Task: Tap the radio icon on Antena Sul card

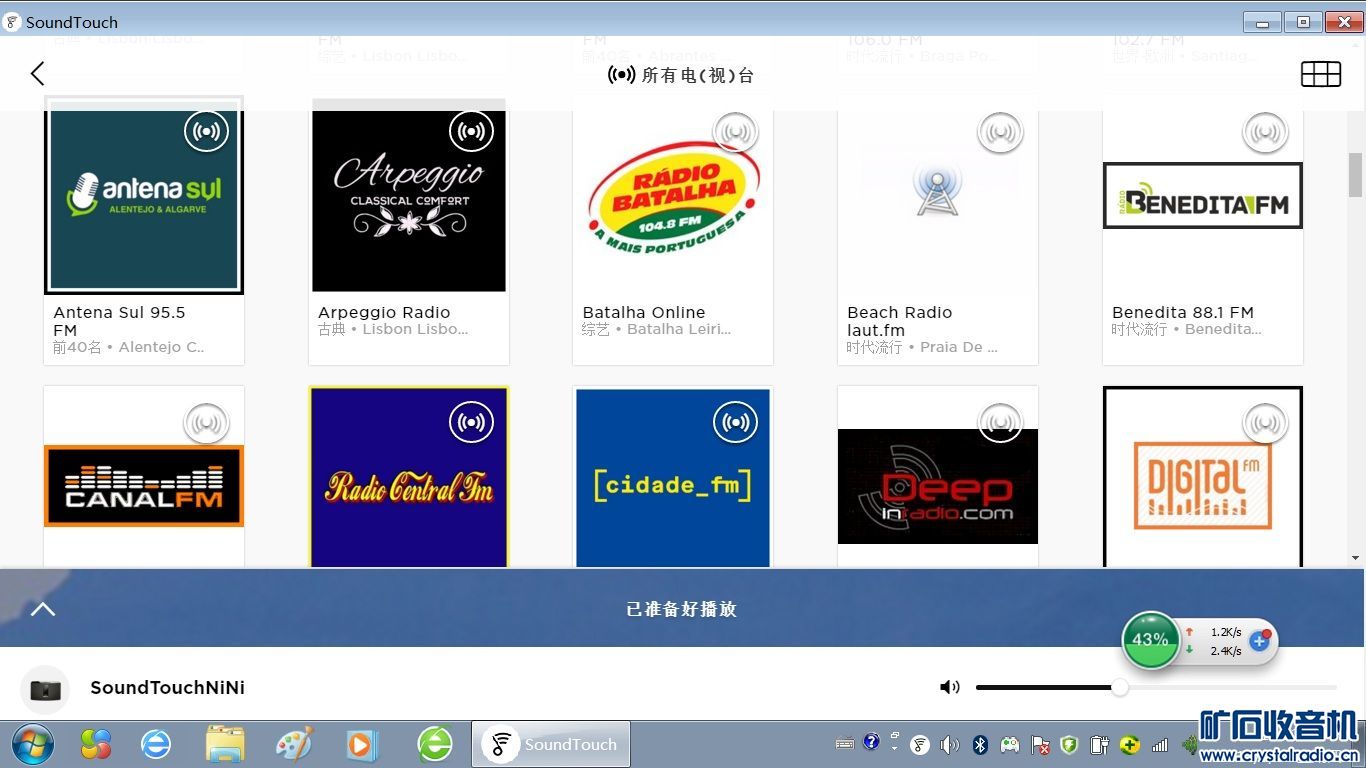Action: pyautogui.click(x=206, y=131)
